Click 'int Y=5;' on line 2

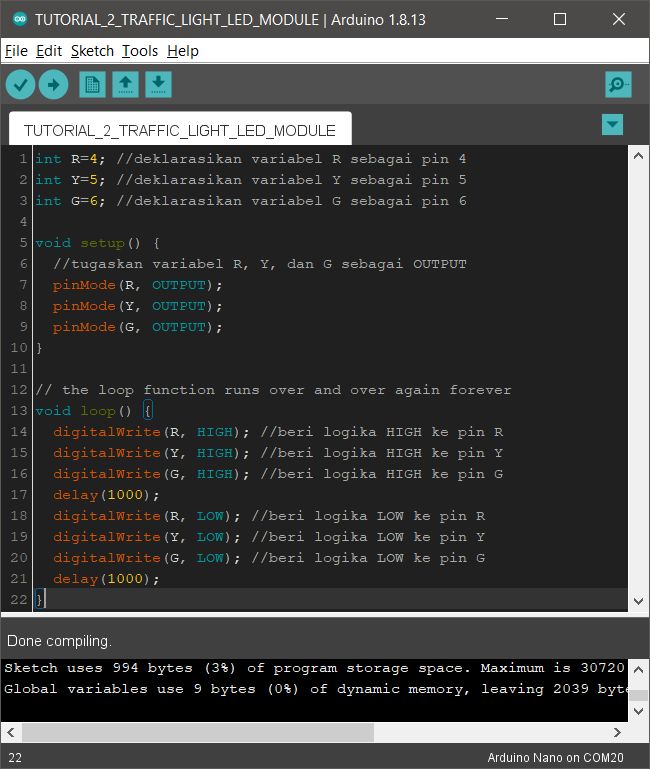coord(70,180)
